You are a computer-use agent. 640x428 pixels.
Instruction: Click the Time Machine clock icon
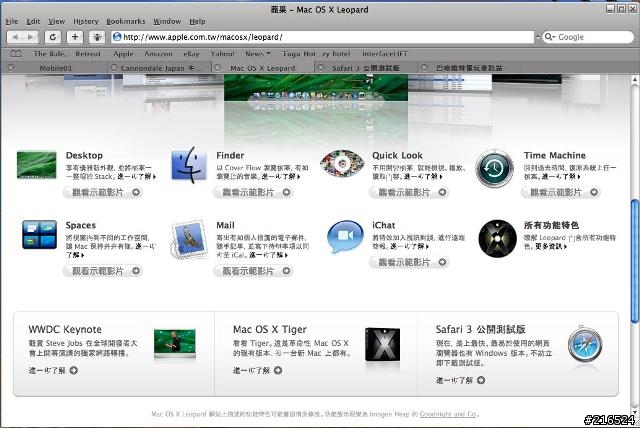pos(494,168)
